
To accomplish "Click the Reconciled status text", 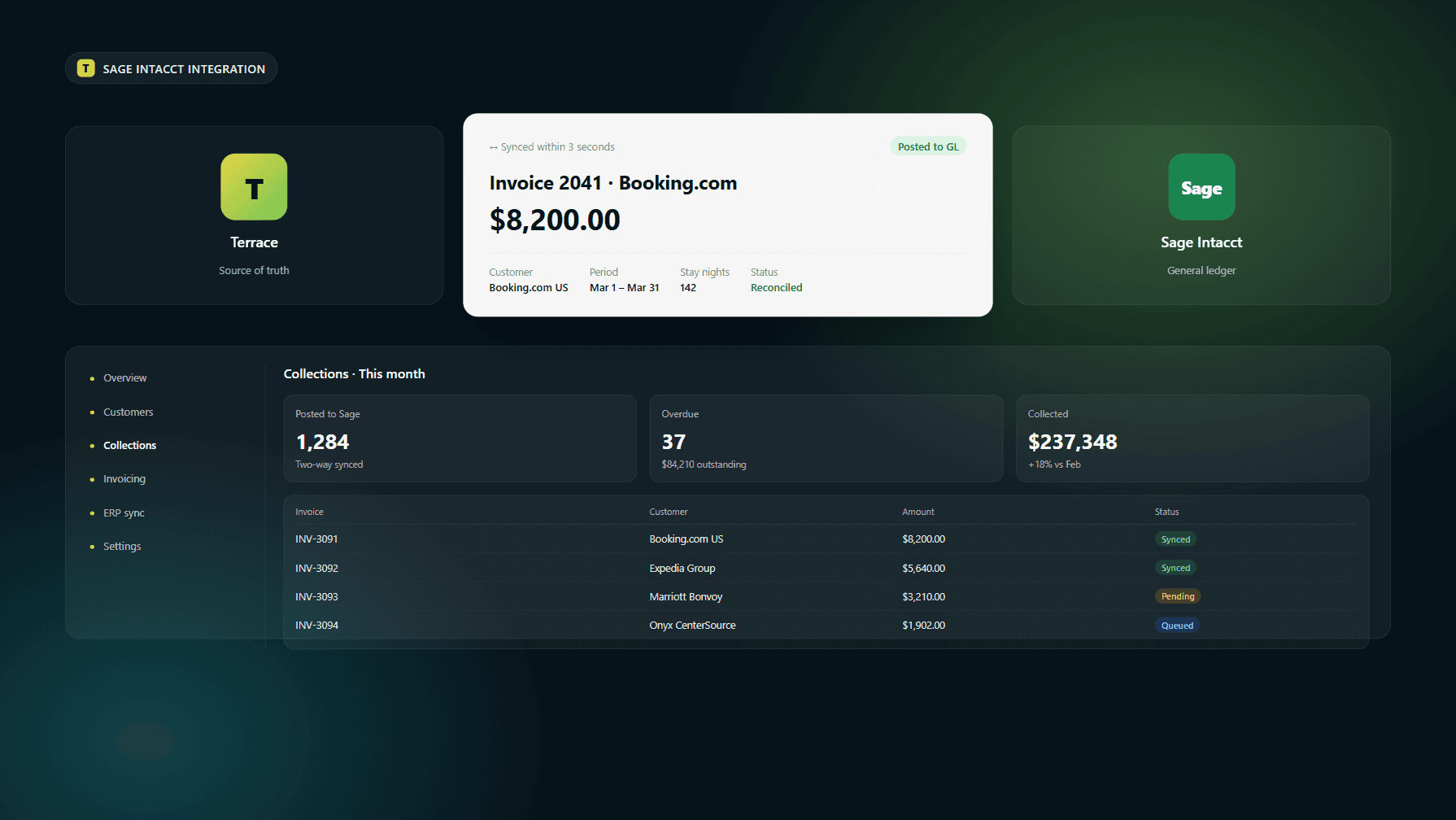I will point(776,288).
